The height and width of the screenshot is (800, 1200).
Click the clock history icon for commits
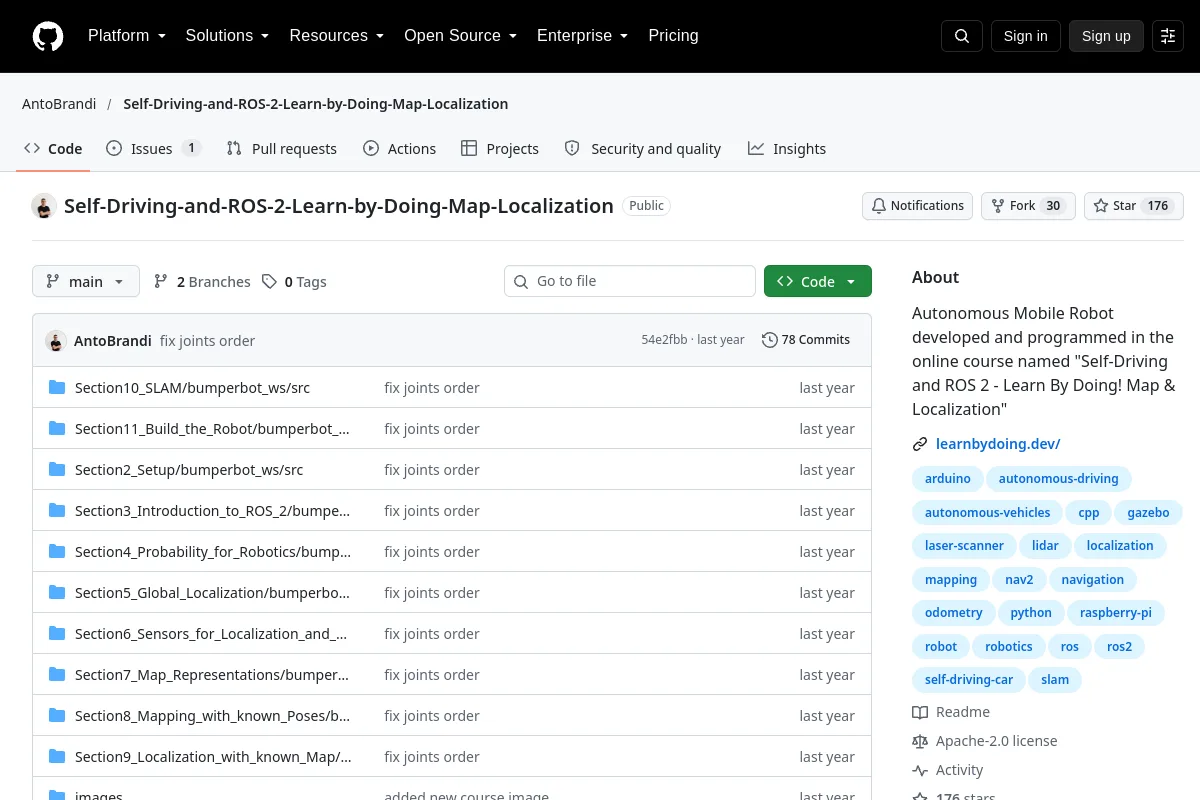coord(769,340)
